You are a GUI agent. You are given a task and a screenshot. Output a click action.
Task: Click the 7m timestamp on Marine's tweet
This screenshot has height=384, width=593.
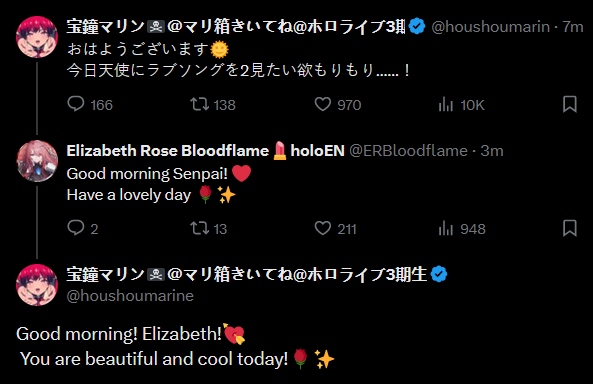[573, 27]
